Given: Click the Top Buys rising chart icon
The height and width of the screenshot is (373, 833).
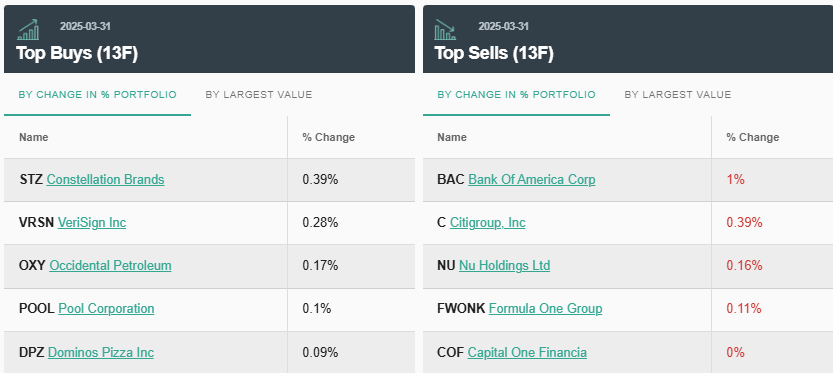Looking at the screenshot, I should pyautogui.click(x=28, y=30).
